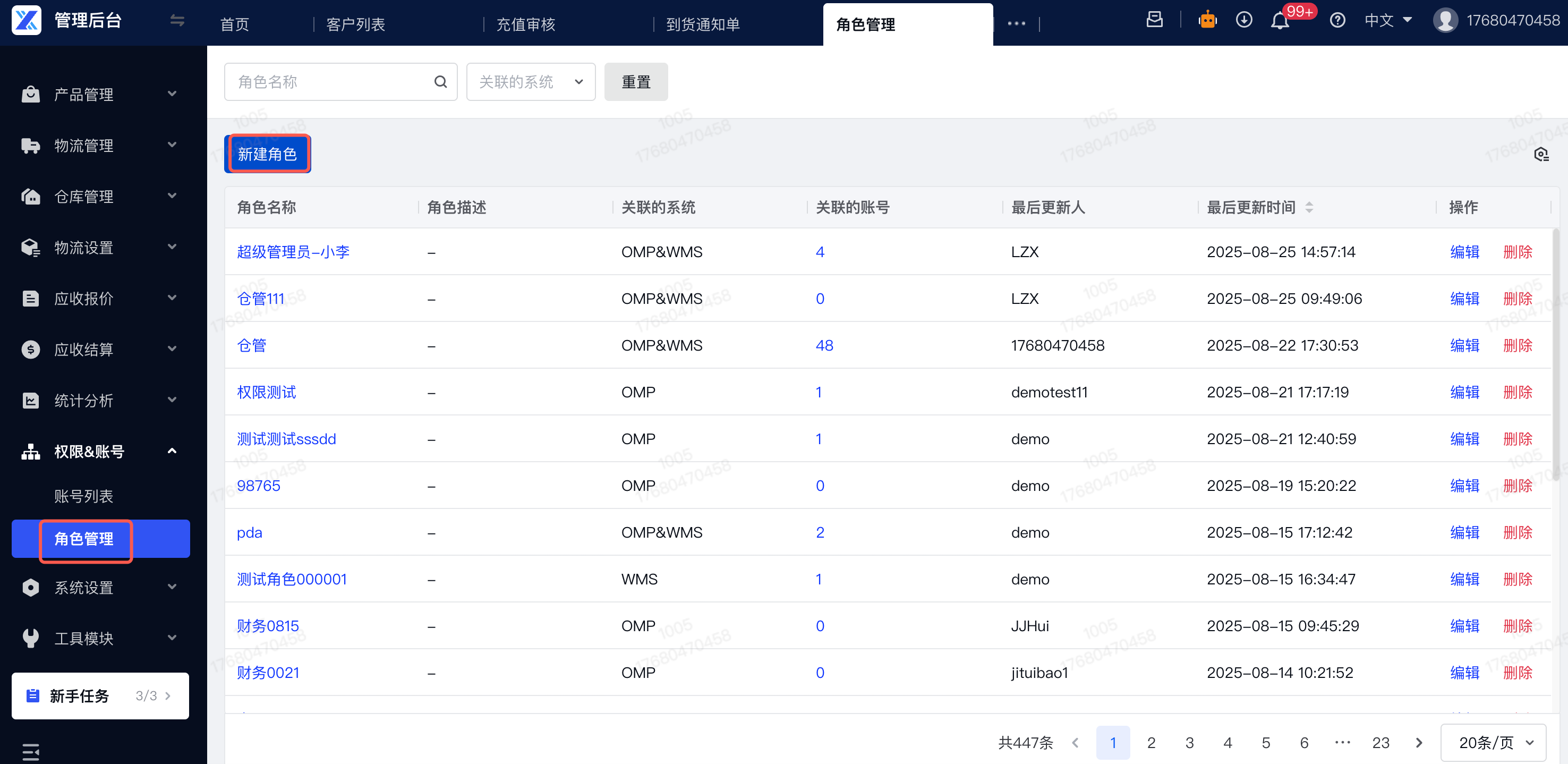This screenshot has height=764, width=1568.
Task: Click the username 17680470458 in header
Action: coord(1513,20)
